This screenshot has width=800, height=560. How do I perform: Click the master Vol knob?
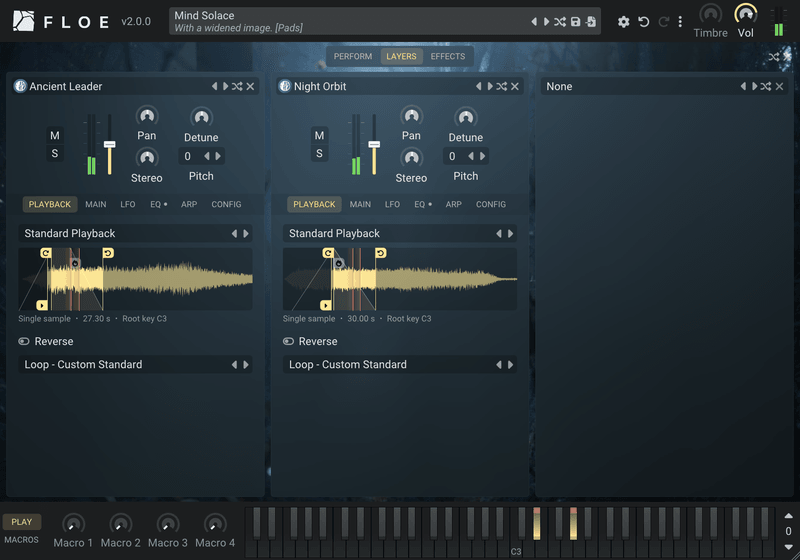click(746, 14)
